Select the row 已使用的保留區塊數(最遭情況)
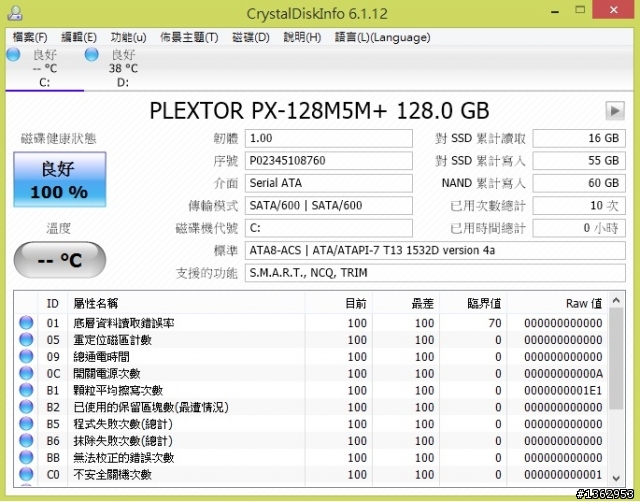The image size is (640, 502). coord(312,407)
